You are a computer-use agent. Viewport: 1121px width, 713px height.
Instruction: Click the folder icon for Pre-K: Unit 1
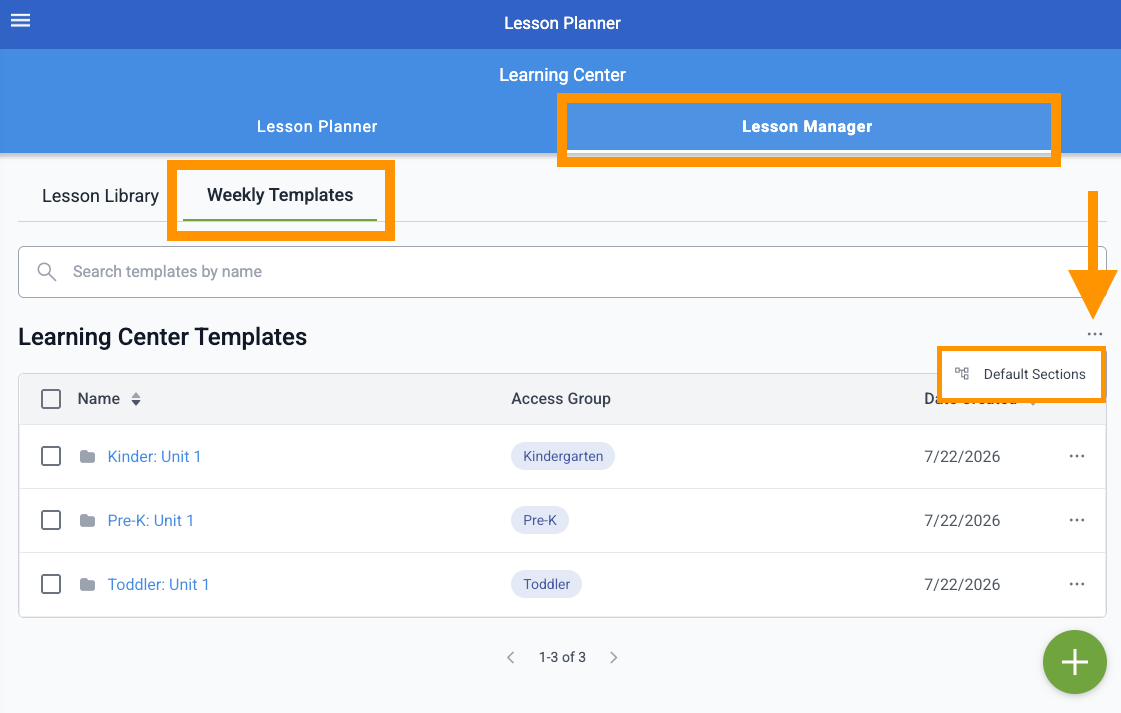87,521
